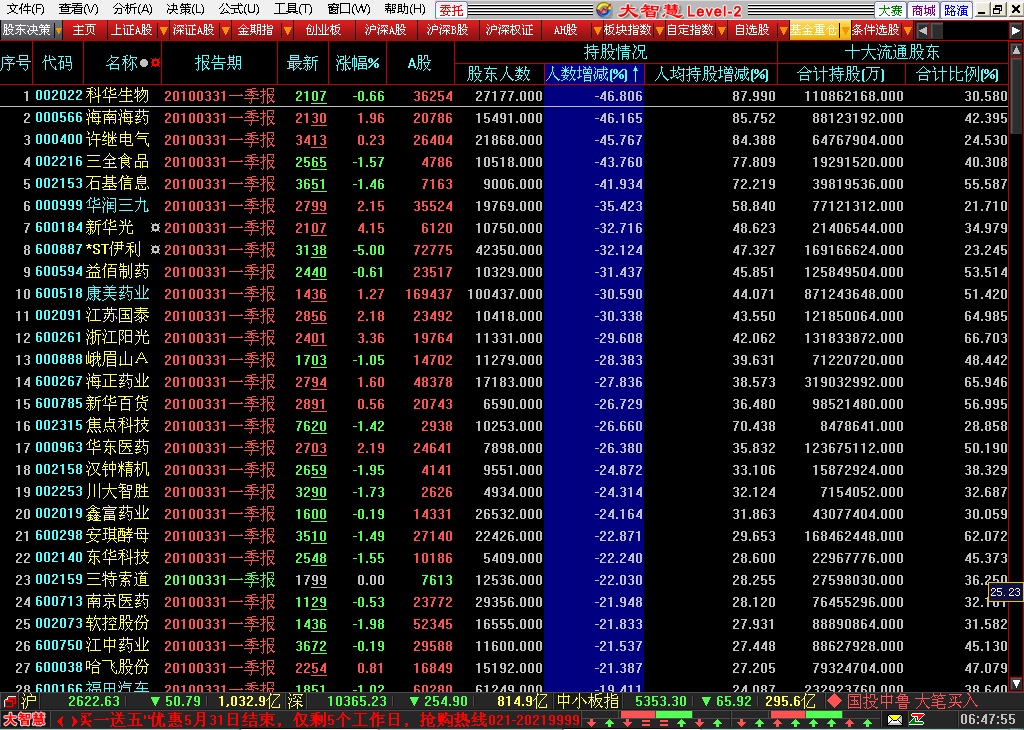Click the 中小板指 index label
The width and height of the screenshot is (1024, 730).
point(587,702)
